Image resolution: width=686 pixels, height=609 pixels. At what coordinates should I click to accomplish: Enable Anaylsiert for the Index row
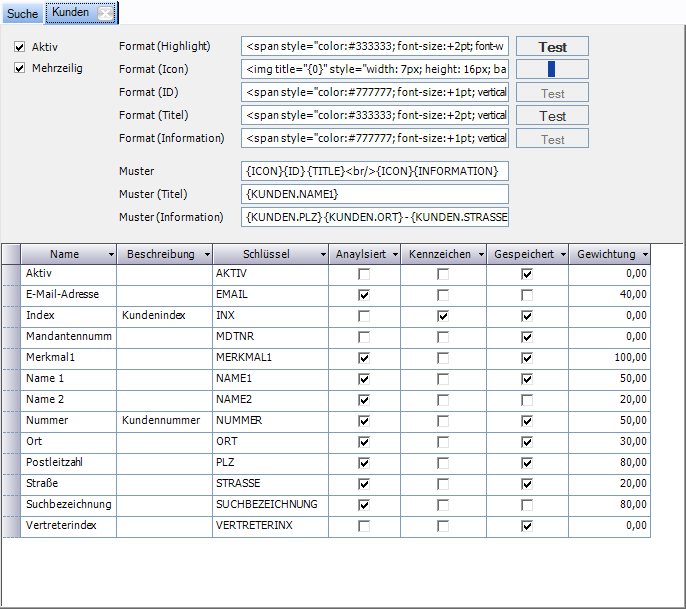(364, 315)
